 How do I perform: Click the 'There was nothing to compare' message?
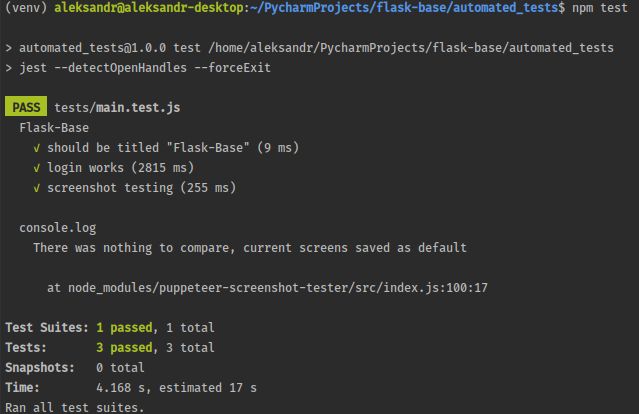[x=250, y=248]
